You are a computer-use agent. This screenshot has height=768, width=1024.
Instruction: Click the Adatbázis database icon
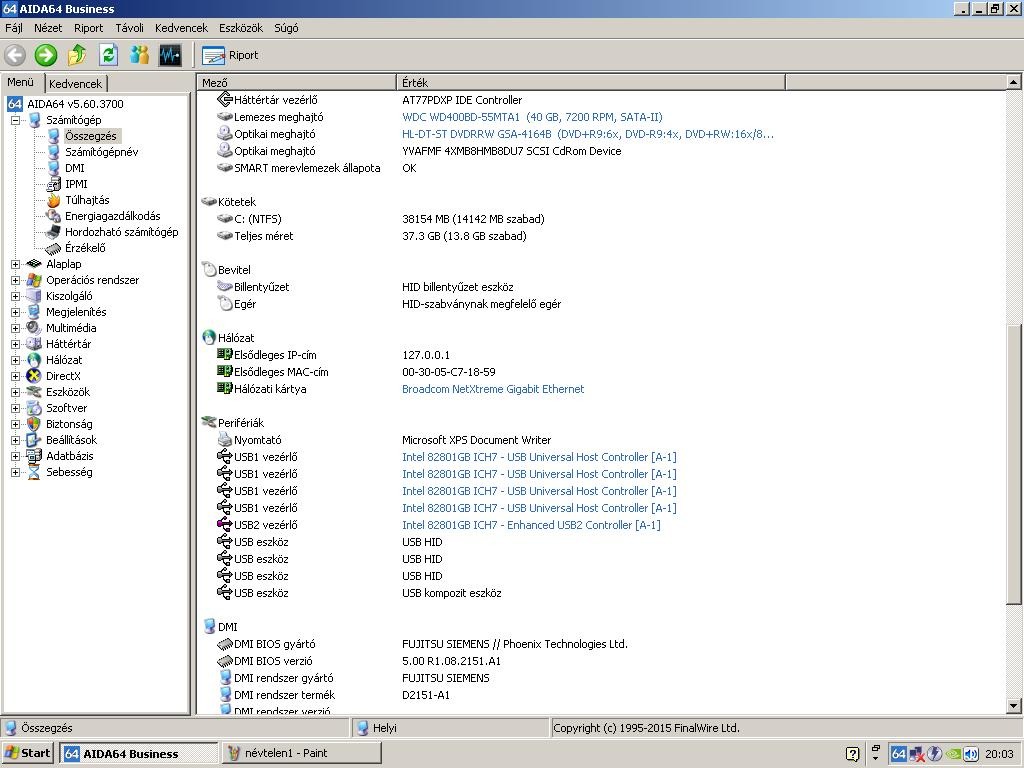pos(34,456)
